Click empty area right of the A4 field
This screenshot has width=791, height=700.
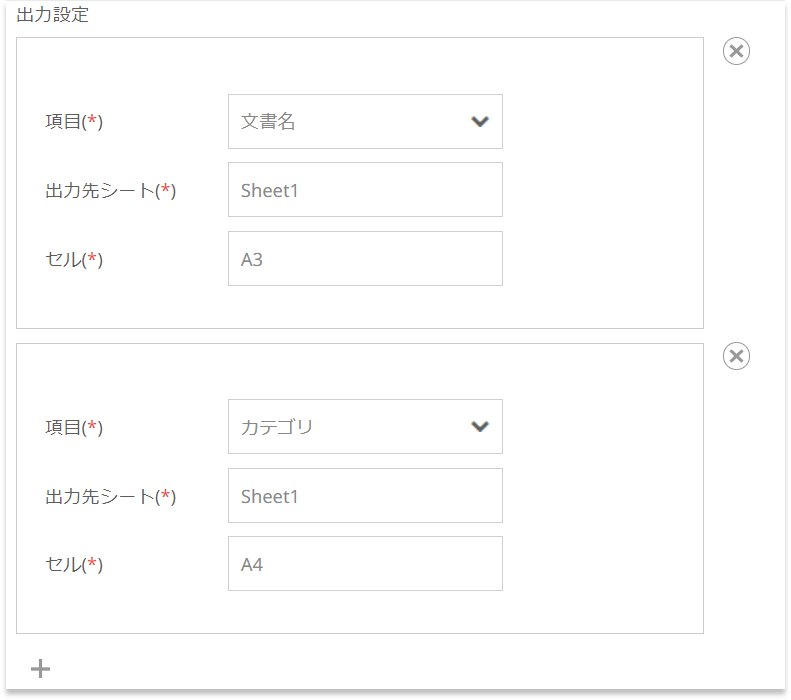603,564
